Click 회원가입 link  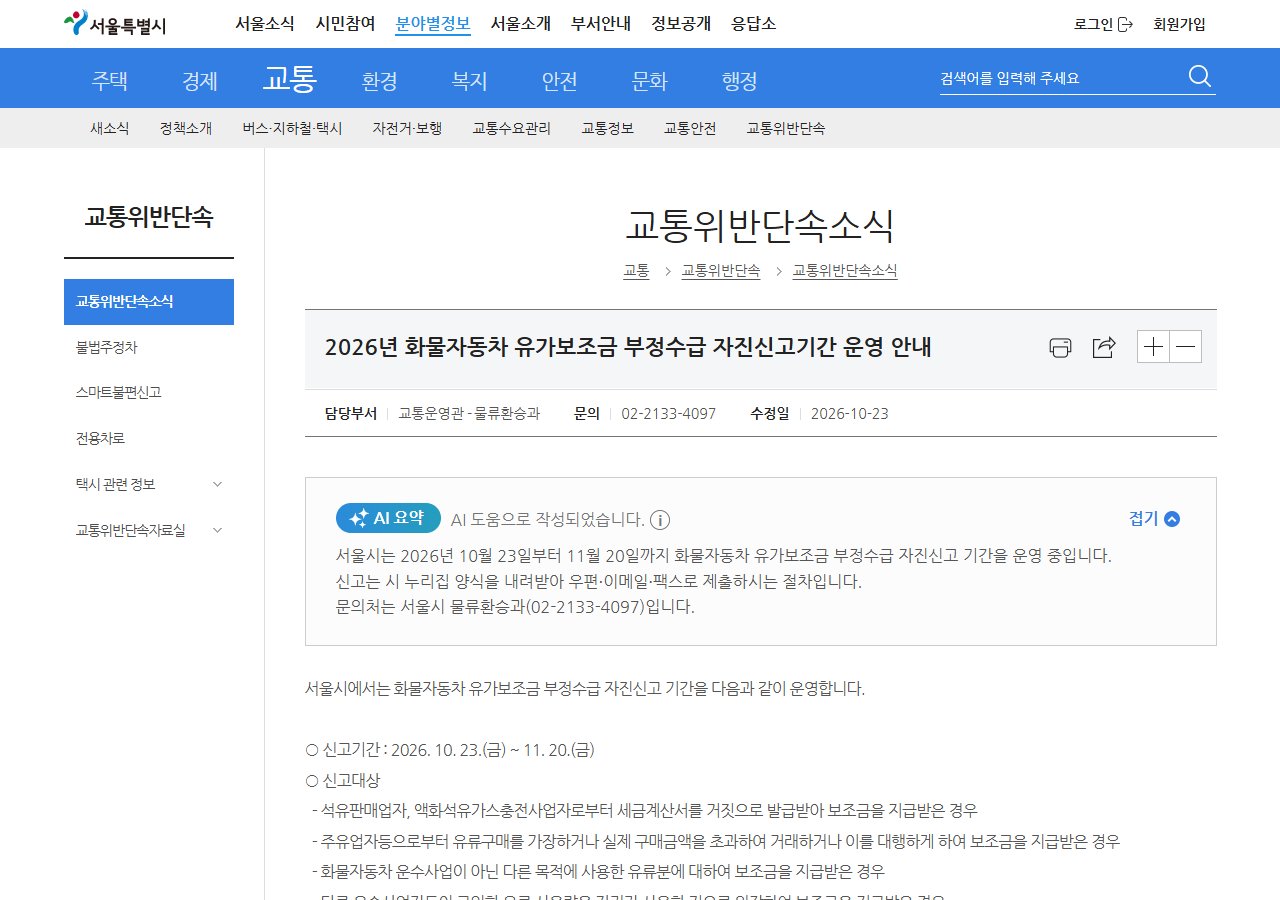pyautogui.click(x=1180, y=24)
